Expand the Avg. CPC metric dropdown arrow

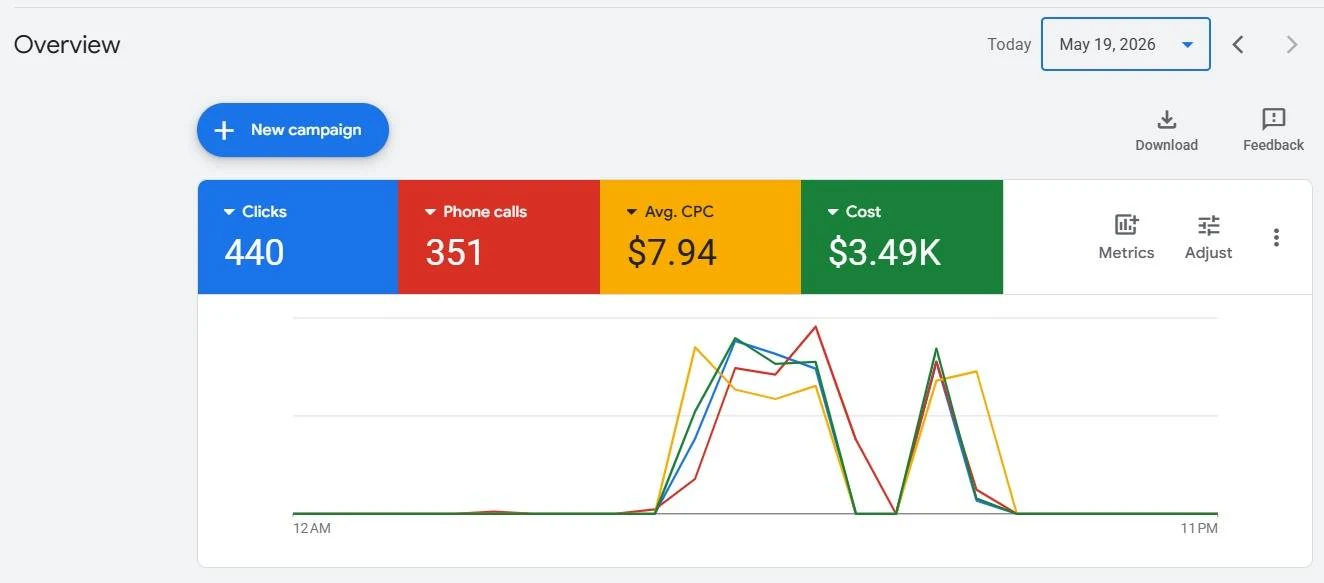coord(632,212)
